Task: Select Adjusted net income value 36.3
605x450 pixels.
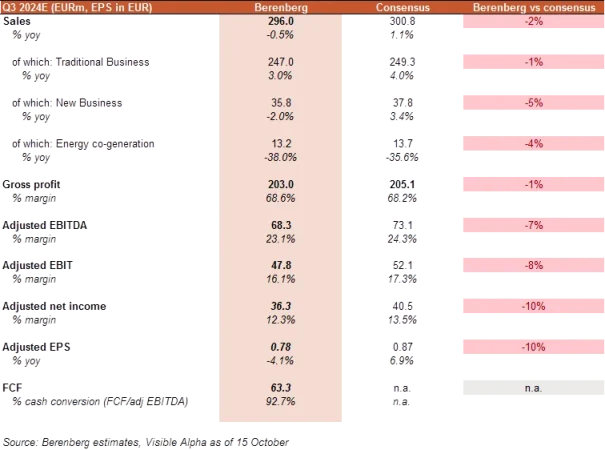Action: 280,306
